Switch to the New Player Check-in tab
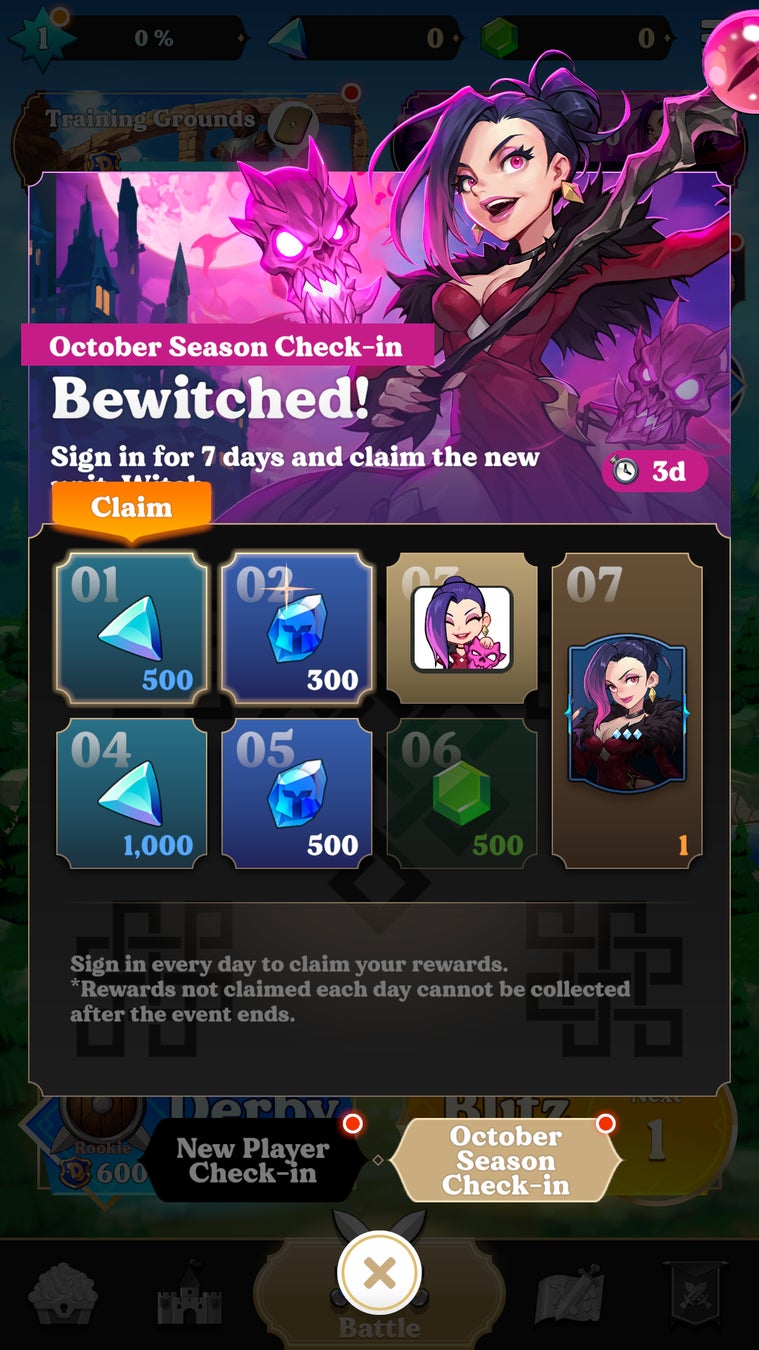 tap(252, 1161)
